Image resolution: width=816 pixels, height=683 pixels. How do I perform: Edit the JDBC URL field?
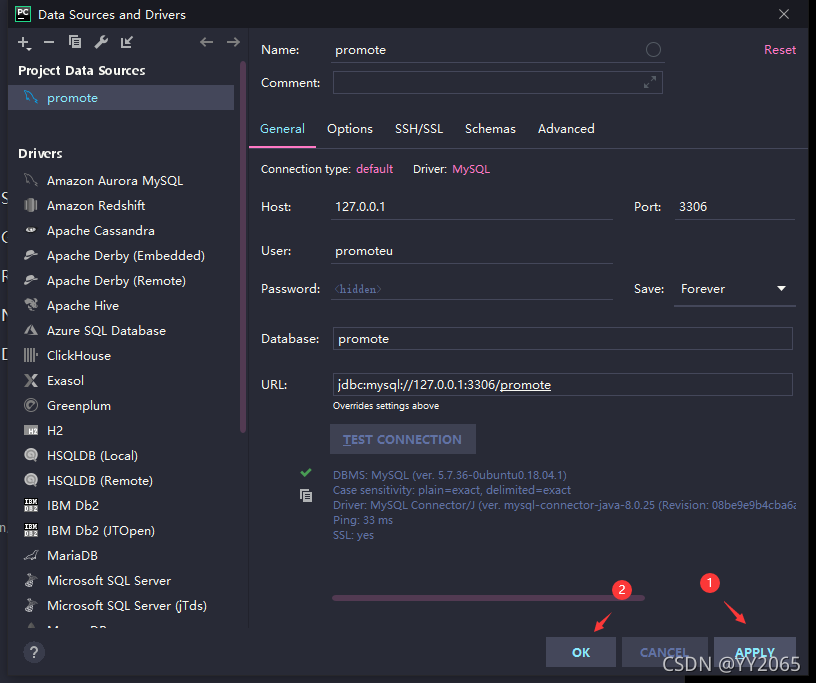coord(563,385)
